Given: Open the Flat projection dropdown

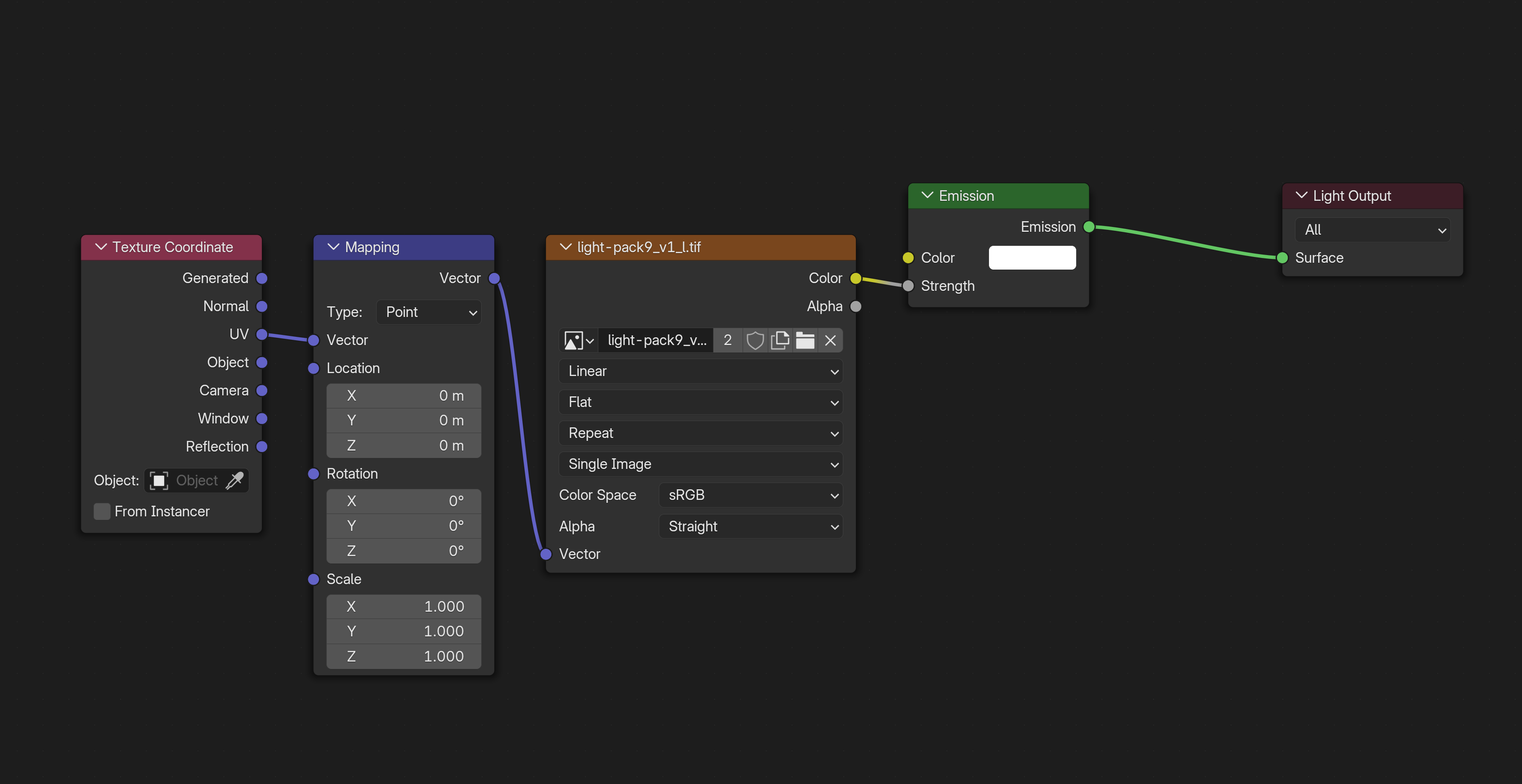Looking at the screenshot, I should [x=701, y=402].
